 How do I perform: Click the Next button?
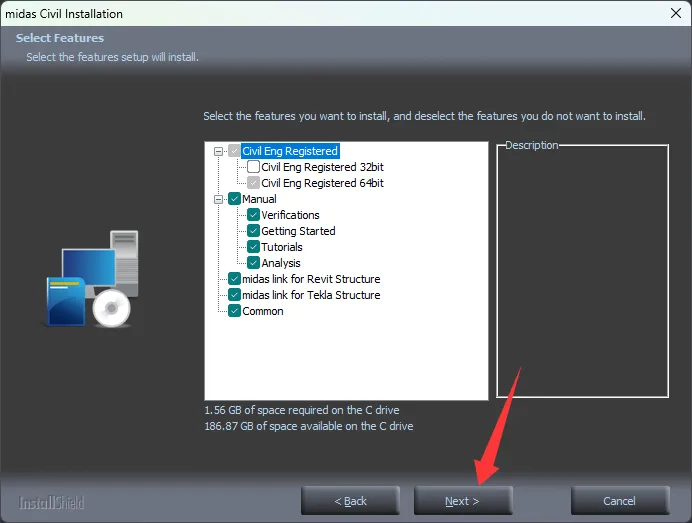click(463, 501)
